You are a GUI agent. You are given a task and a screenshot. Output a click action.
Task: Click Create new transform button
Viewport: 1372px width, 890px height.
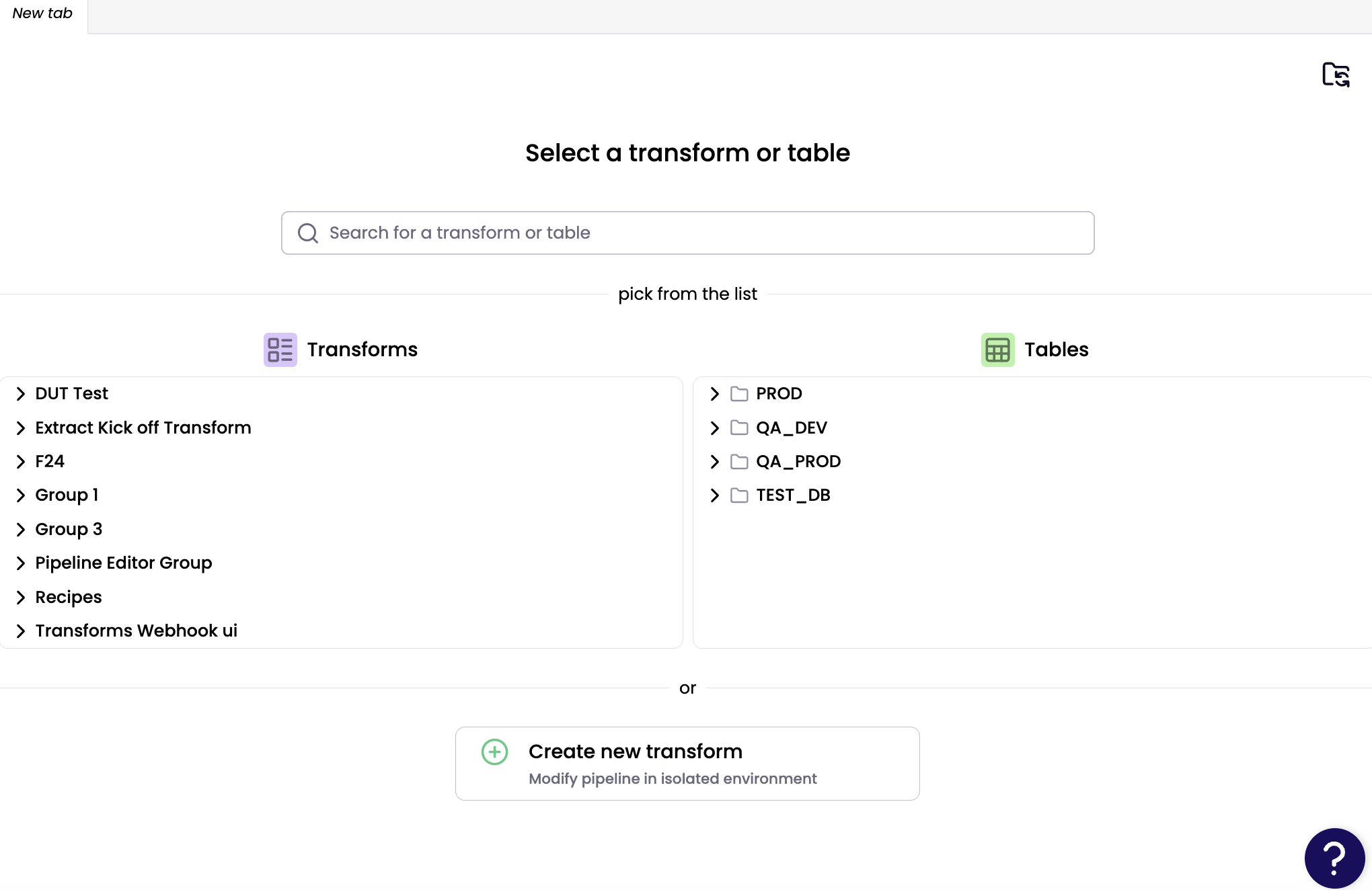687,763
